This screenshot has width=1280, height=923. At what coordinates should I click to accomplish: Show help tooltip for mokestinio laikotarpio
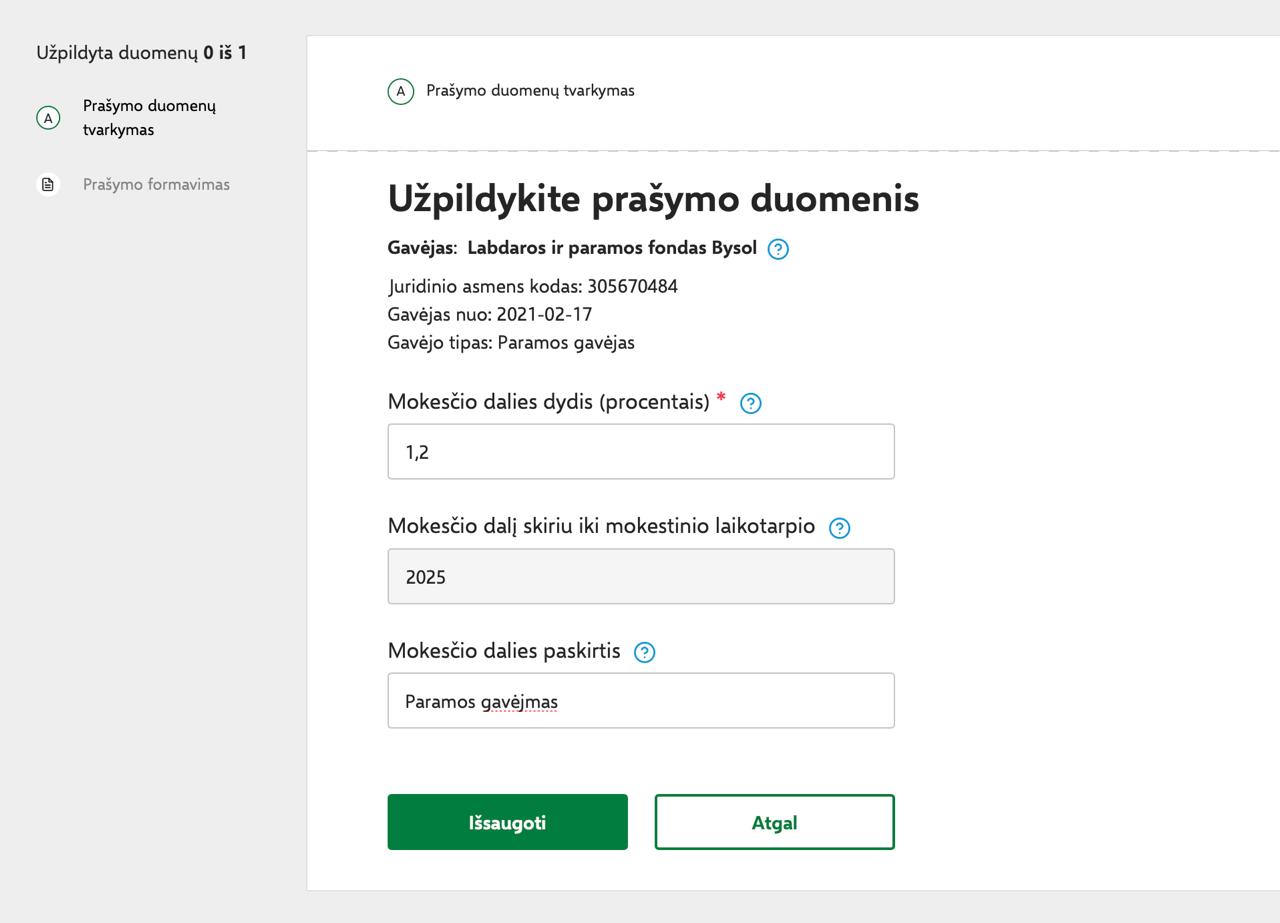pos(840,528)
